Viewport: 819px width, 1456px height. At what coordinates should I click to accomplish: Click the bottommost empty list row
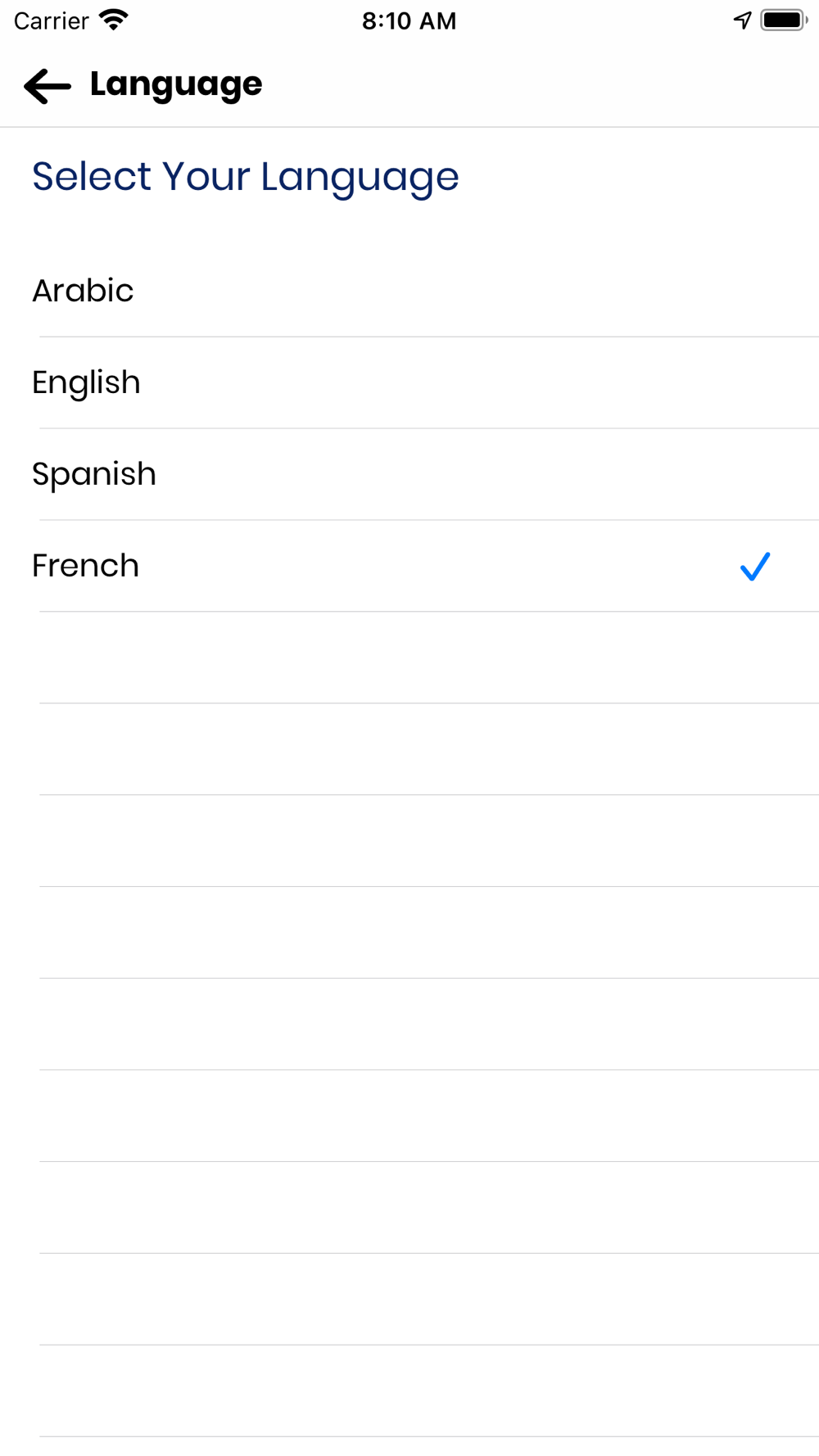pyautogui.click(x=409, y=1391)
